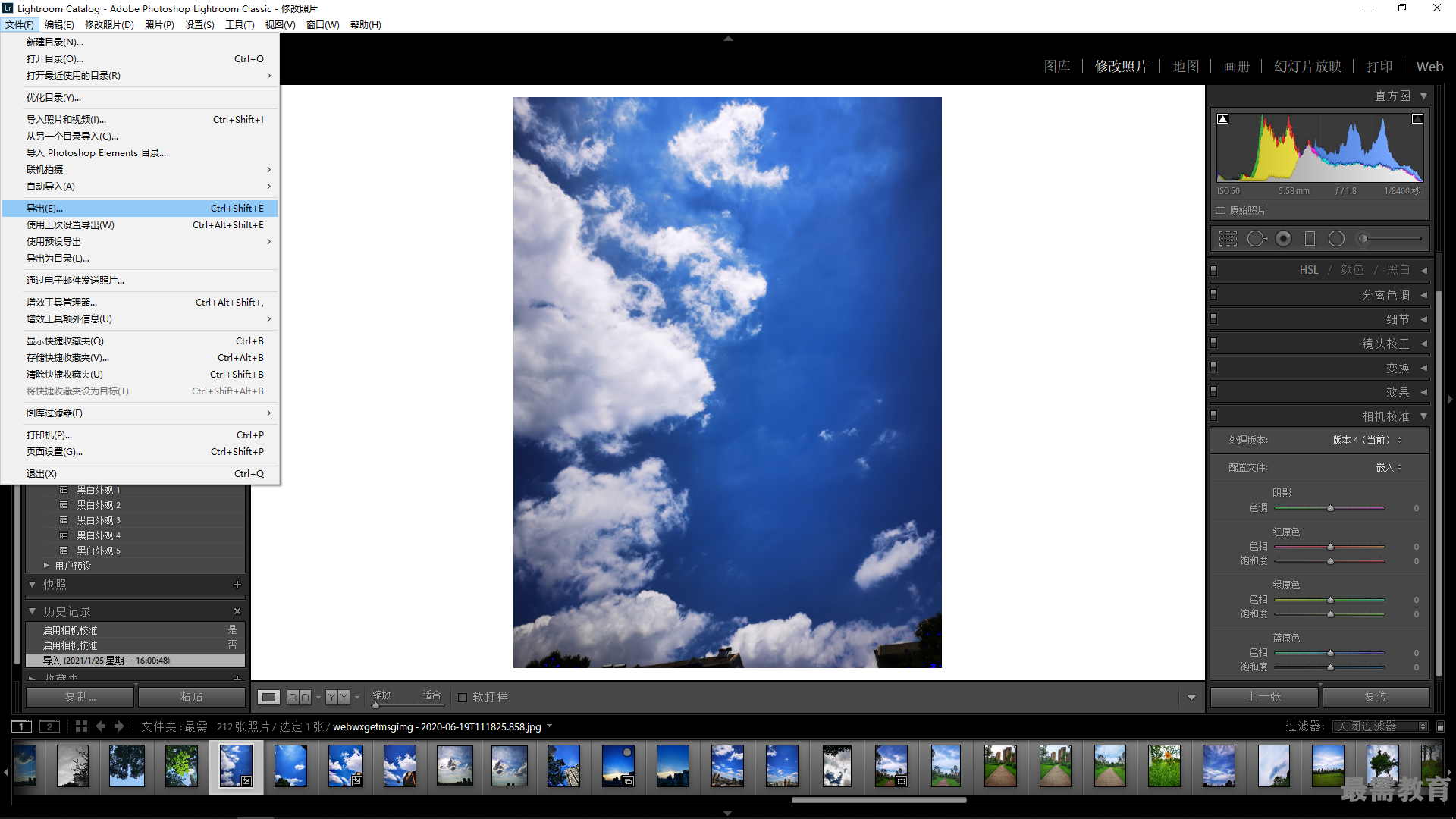Collapse the 历史记录 panel triangle
The image size is (1456, 819).
point(33,611)
